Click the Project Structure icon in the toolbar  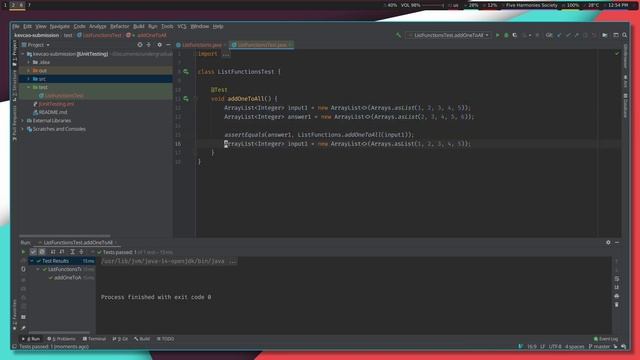605,36
